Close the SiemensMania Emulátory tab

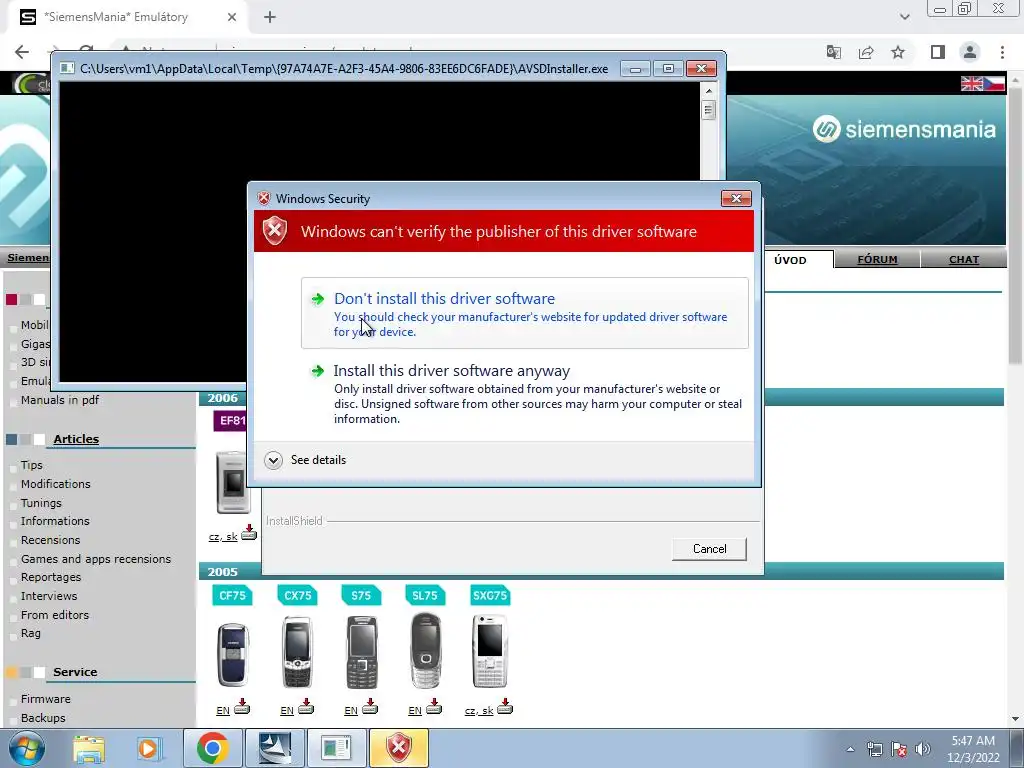tap(232, 18)
